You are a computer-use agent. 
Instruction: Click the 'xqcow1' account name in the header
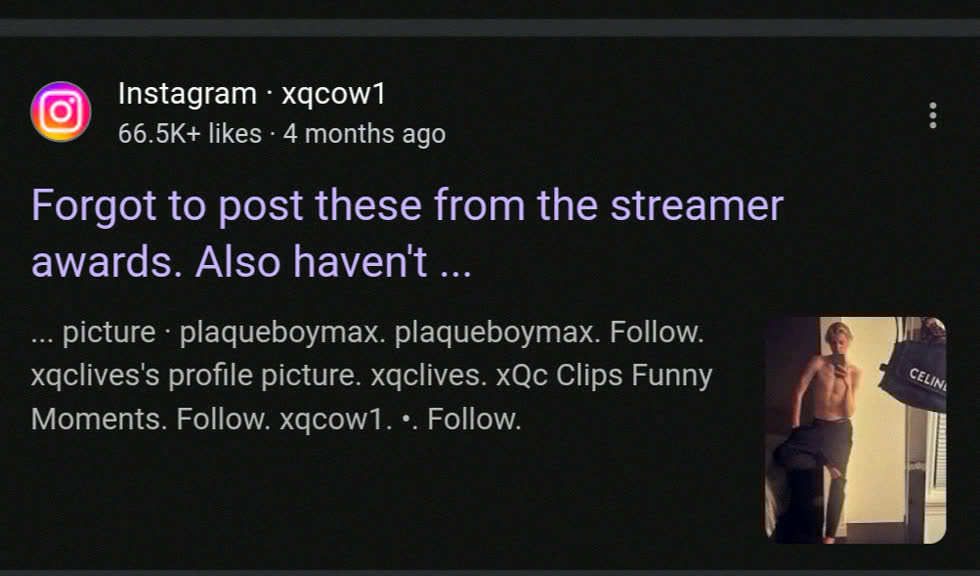click(x=334, y=94)
